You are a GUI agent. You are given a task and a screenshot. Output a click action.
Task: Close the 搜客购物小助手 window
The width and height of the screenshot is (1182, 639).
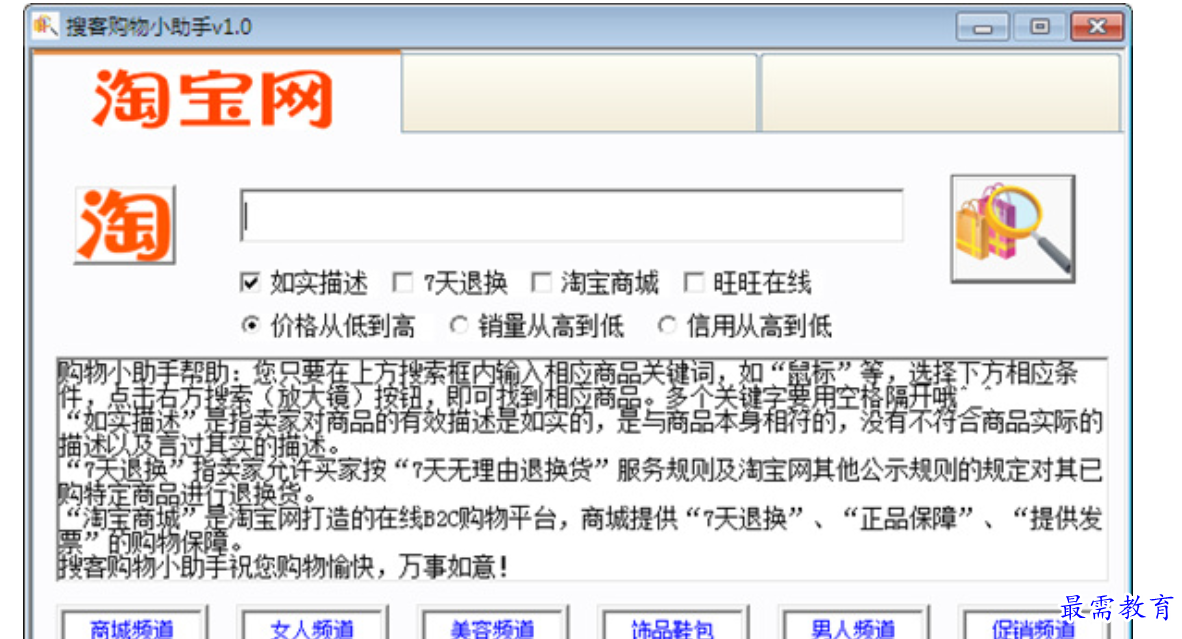coord(1097,28)
